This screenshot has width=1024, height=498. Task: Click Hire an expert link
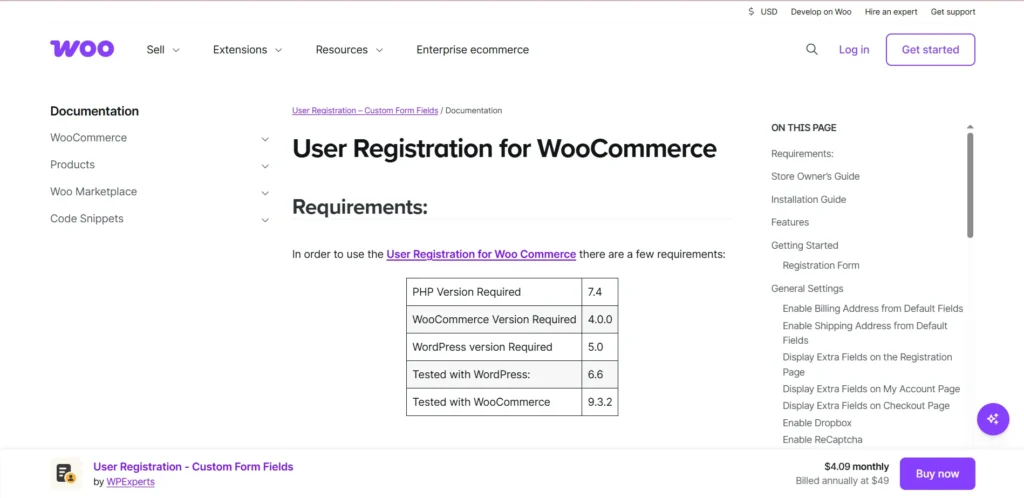tap(891, 12)
